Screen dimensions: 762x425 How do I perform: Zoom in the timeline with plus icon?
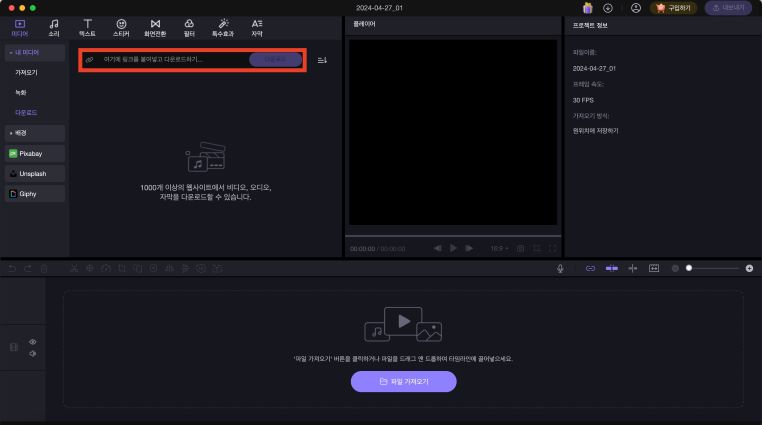tap(749, 269)
